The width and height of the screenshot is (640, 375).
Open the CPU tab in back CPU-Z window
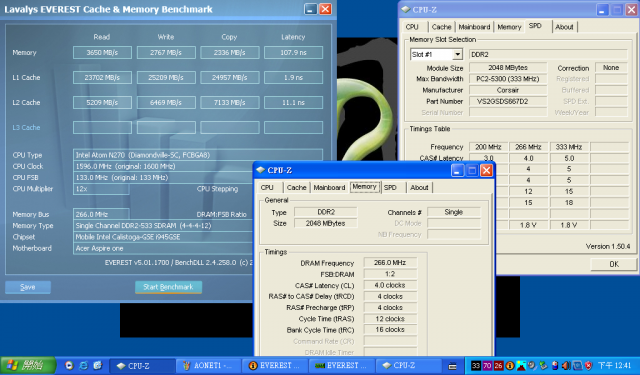point(412,27)
